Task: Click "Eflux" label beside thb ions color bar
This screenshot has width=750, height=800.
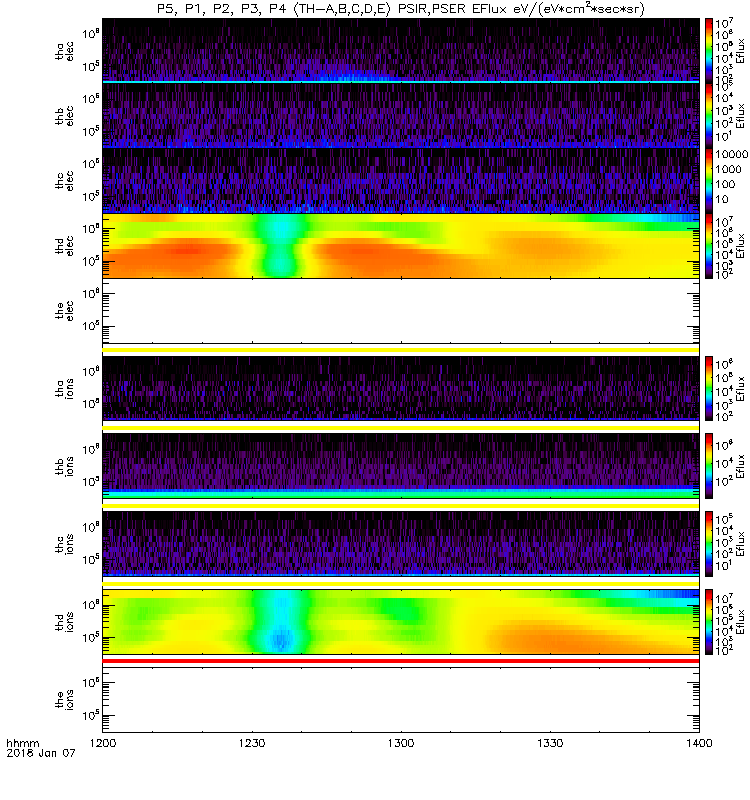Action: 741,466
